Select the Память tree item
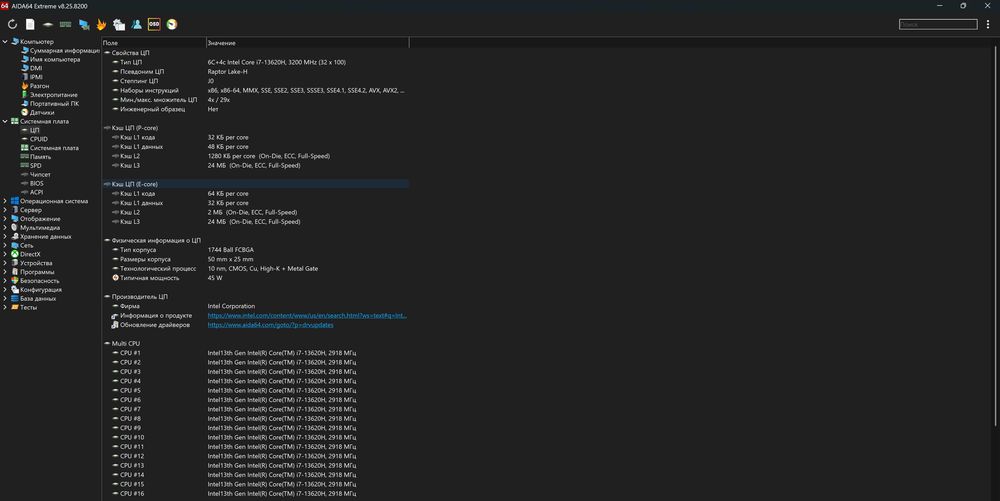 point(40,157)
